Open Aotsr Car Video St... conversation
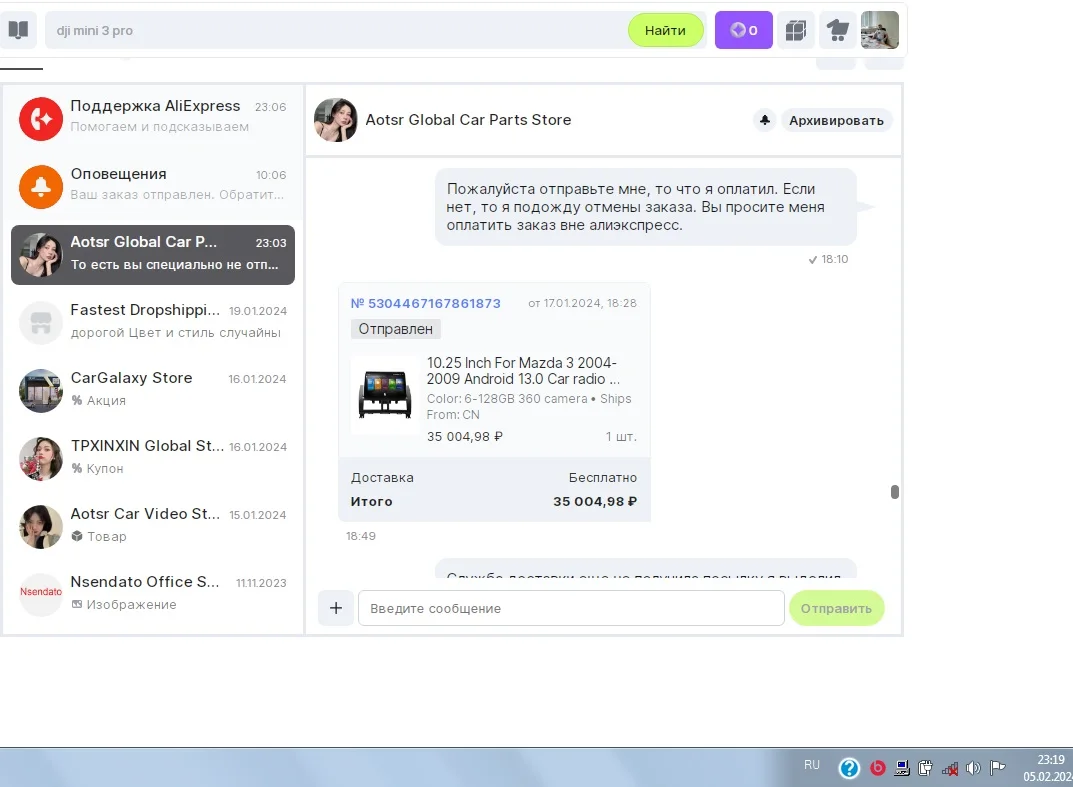The image size is (1073, 787). coord(153,526)
